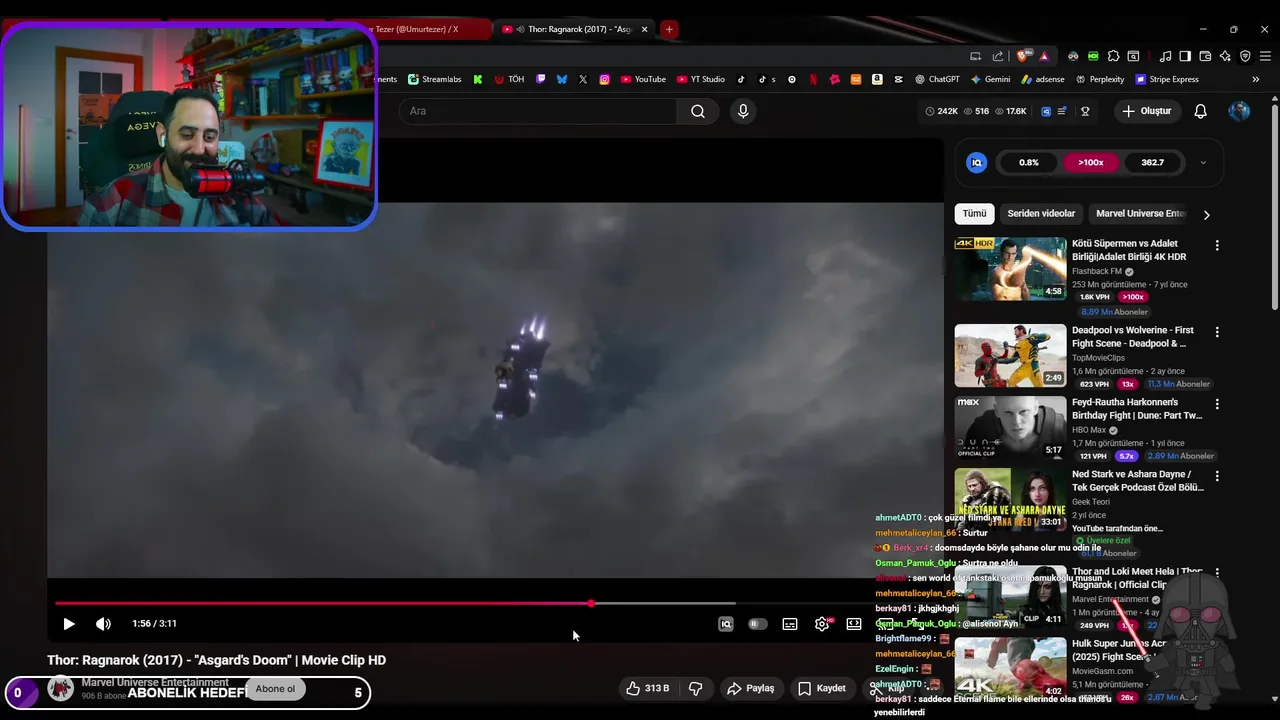This screenshot has width=1280, height=720.
Task: Open Feyd-Rautha Birthday Fight thumbnail
Action: (1010, 427)
